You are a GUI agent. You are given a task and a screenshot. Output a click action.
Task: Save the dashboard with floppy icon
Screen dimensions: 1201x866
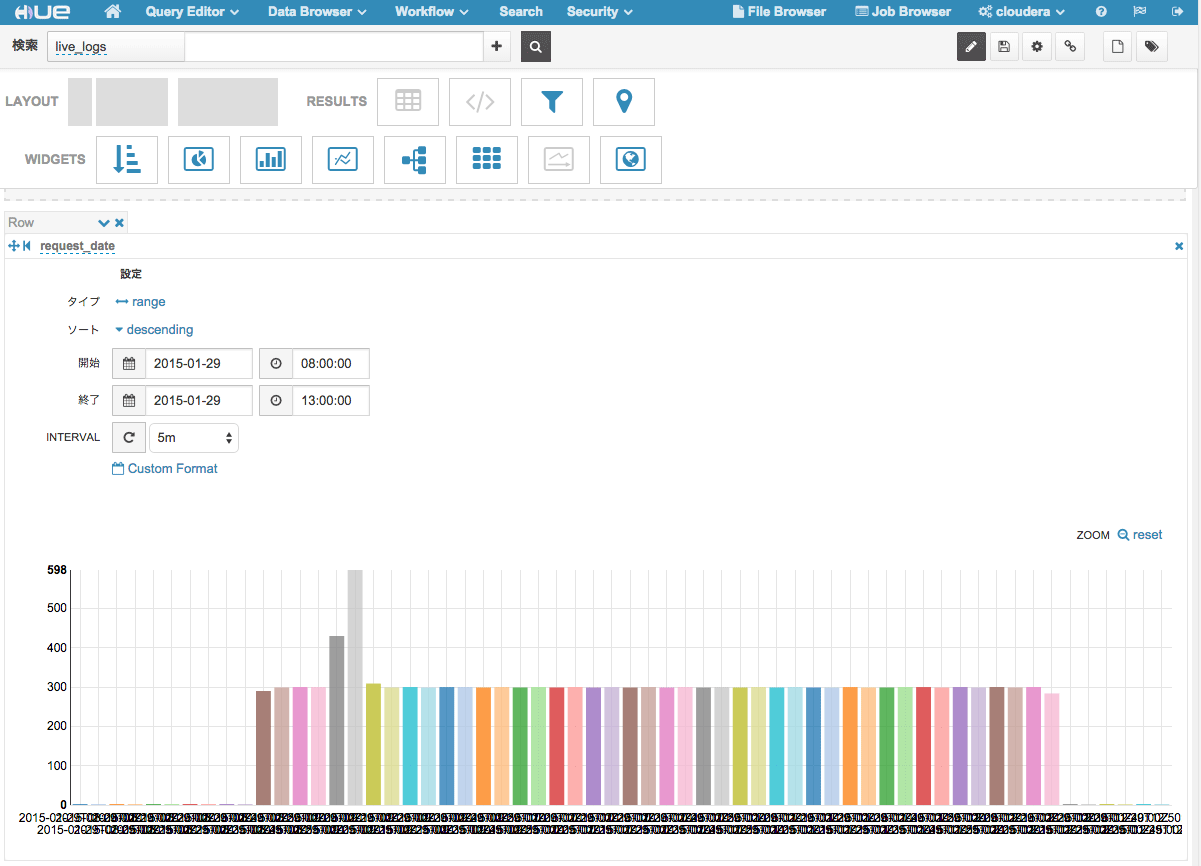(1004, 46)
